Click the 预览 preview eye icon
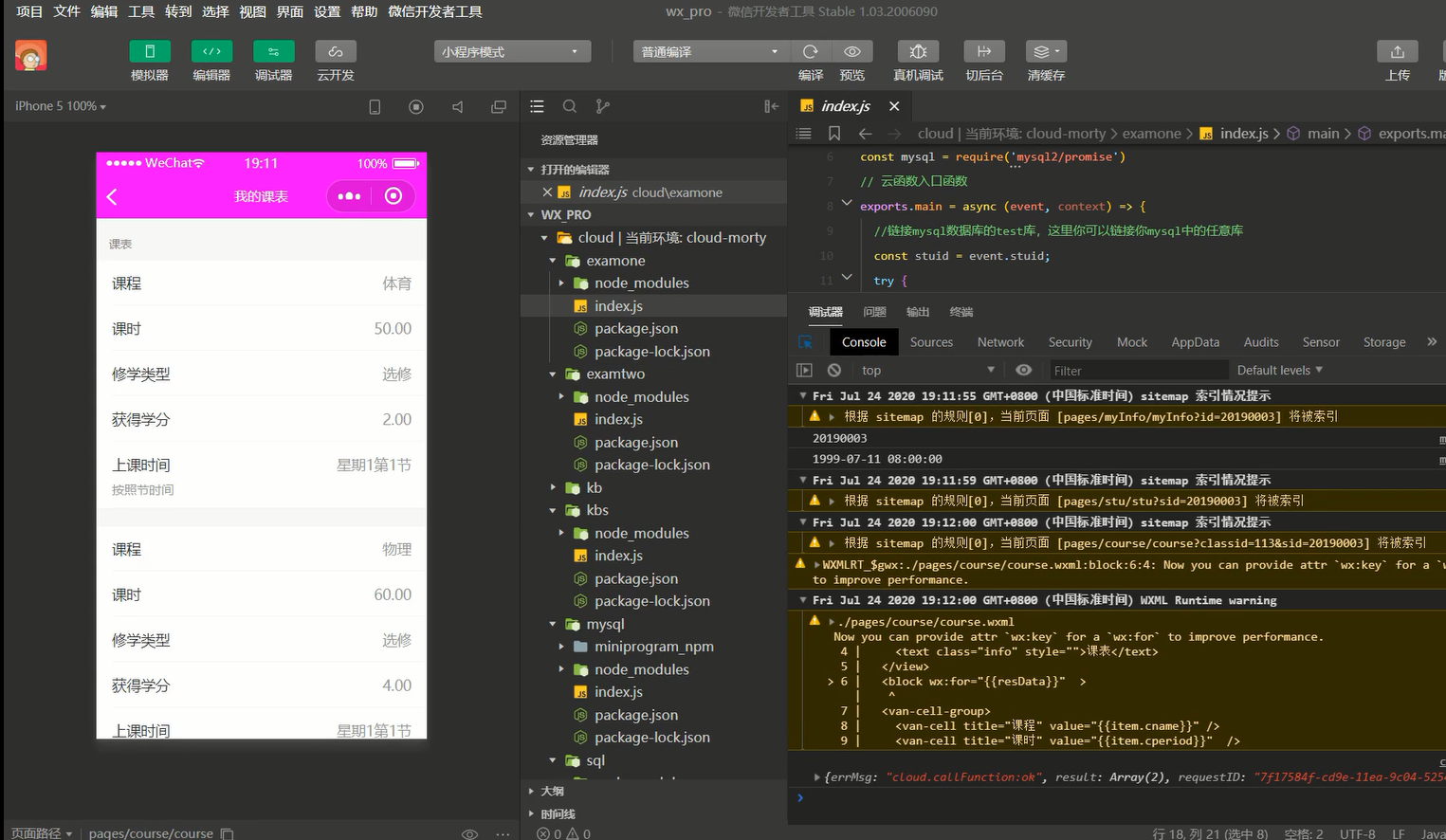The width and height of the screenshot is (1446, 840). tap(852, 52)
